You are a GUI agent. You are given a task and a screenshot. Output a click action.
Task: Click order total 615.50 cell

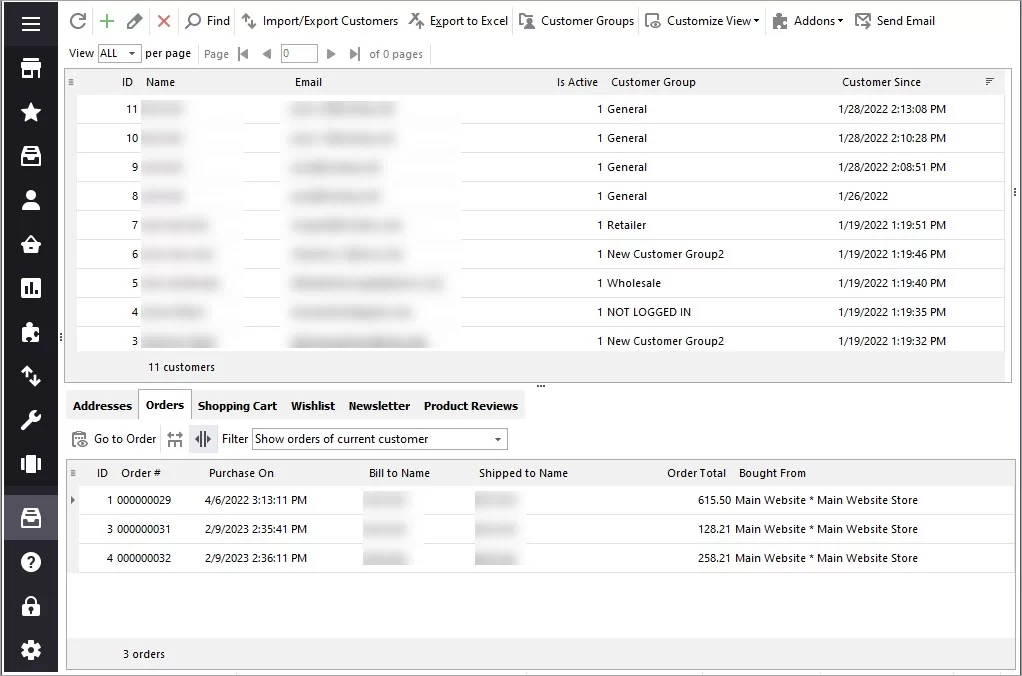[x=714, y=500]
